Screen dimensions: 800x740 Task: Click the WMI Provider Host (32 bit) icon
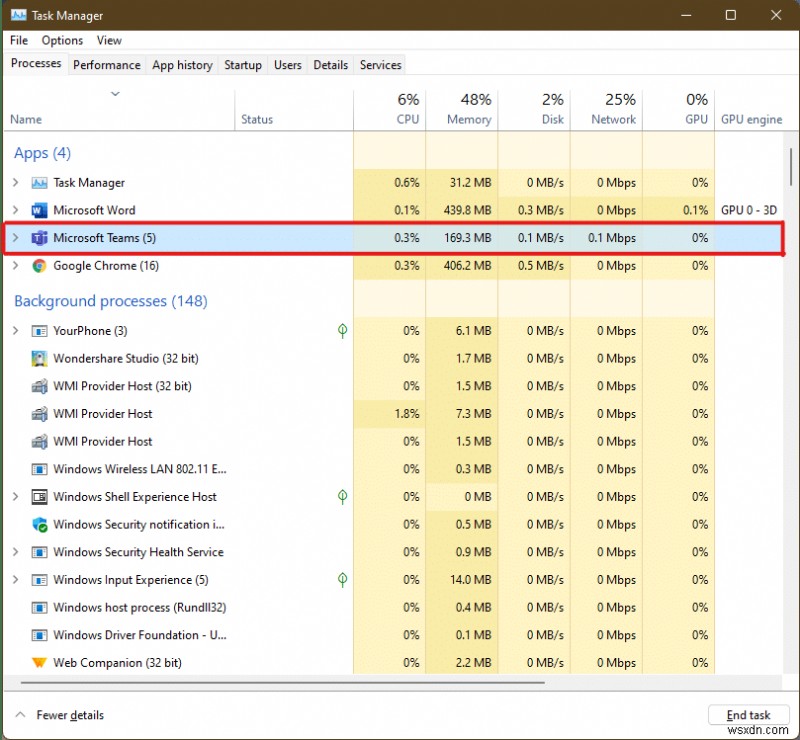pos(39,386)
